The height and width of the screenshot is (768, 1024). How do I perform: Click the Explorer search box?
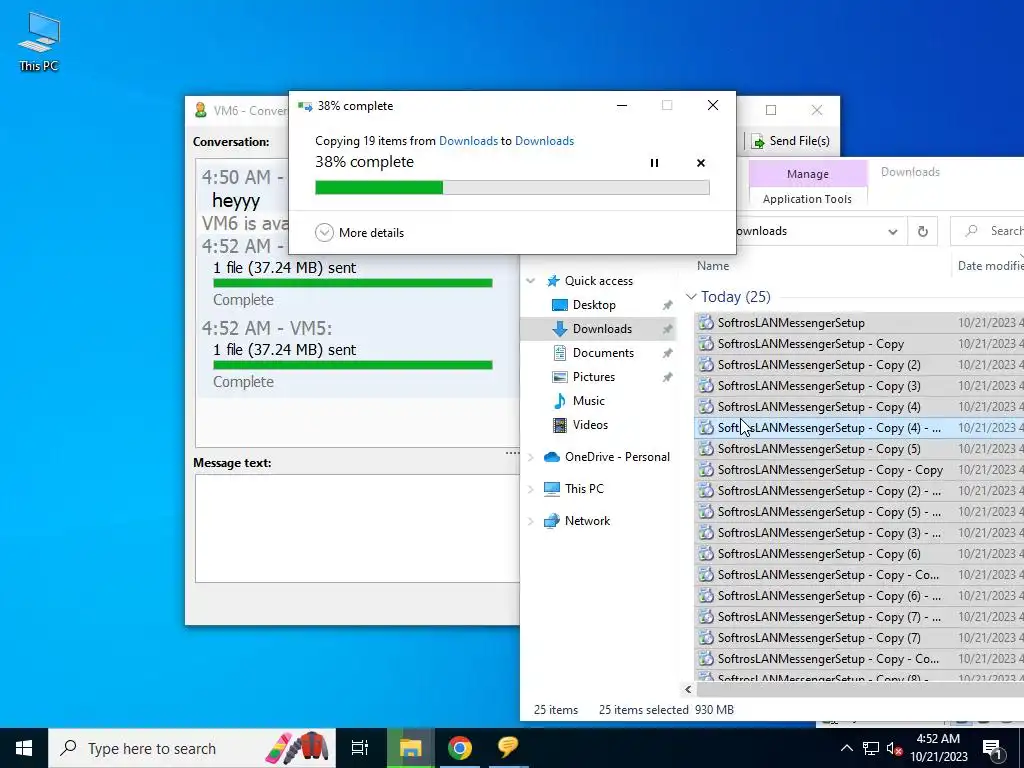(989, 231)
